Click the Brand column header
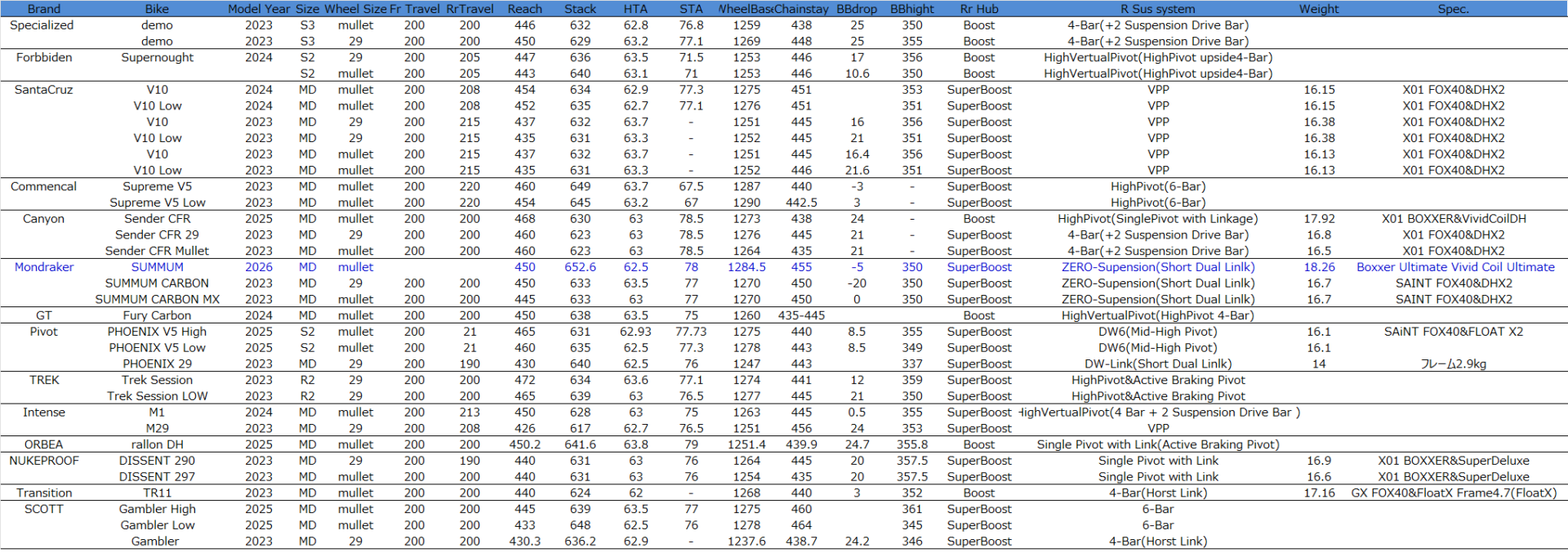The height and width of the screenshot is (553, 1568). (x=43, y=9)
